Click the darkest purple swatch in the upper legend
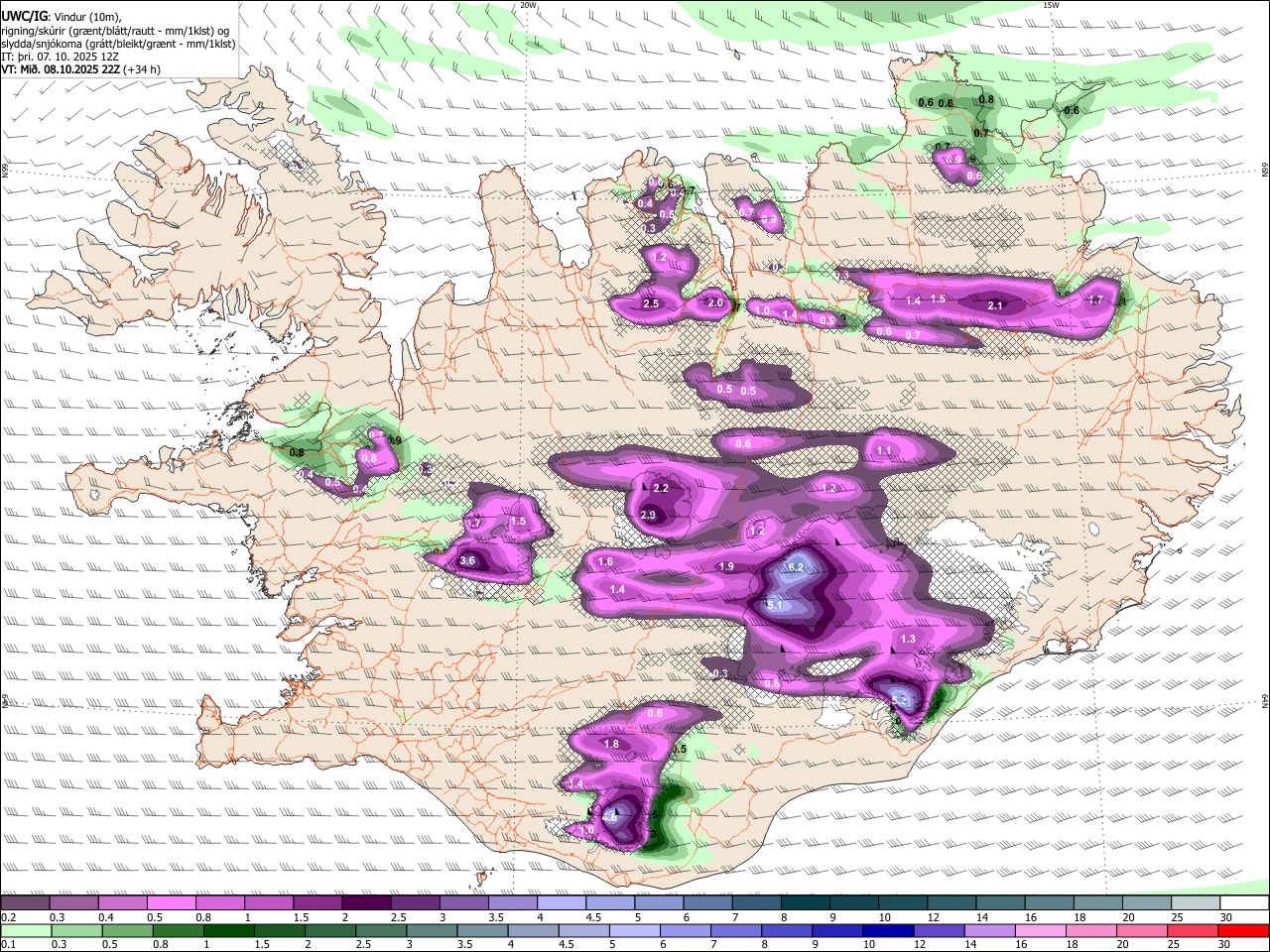This screenshot has height=952, width=1270. pyautogui.click(x=367, y=903)
